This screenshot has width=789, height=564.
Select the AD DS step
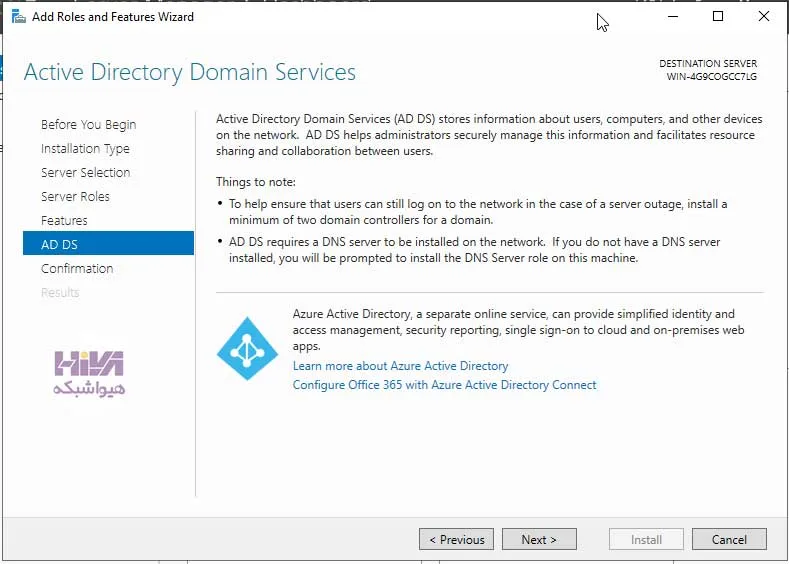pyautogui.click(x=108, y=244)
